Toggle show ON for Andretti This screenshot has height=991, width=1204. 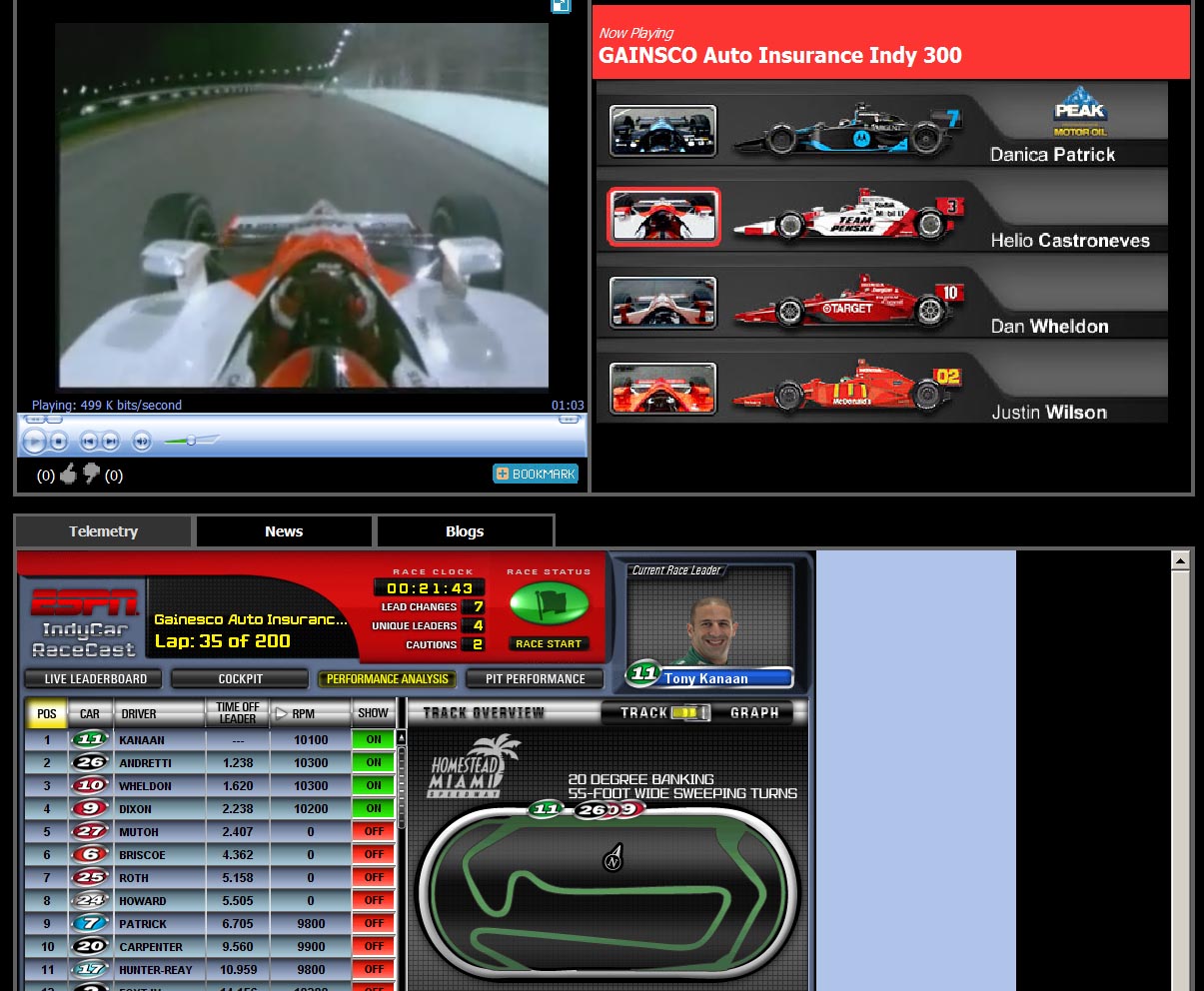pos(374,763)
